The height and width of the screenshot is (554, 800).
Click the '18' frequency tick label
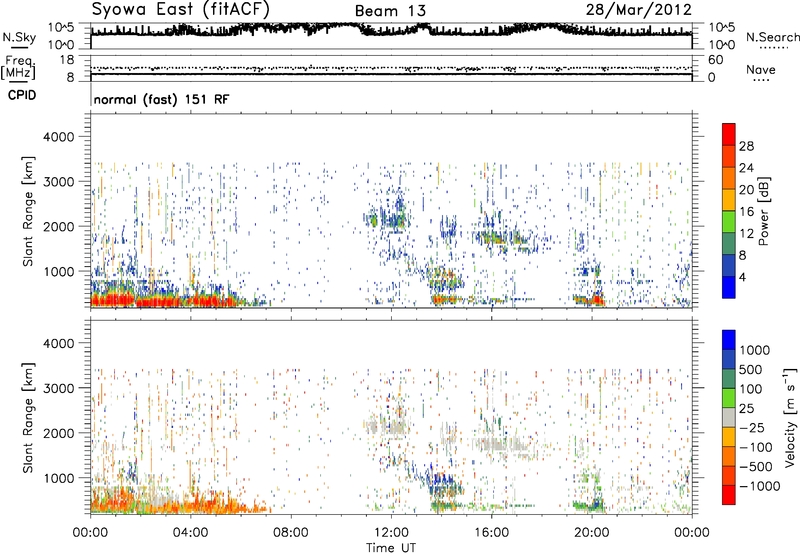66,60
